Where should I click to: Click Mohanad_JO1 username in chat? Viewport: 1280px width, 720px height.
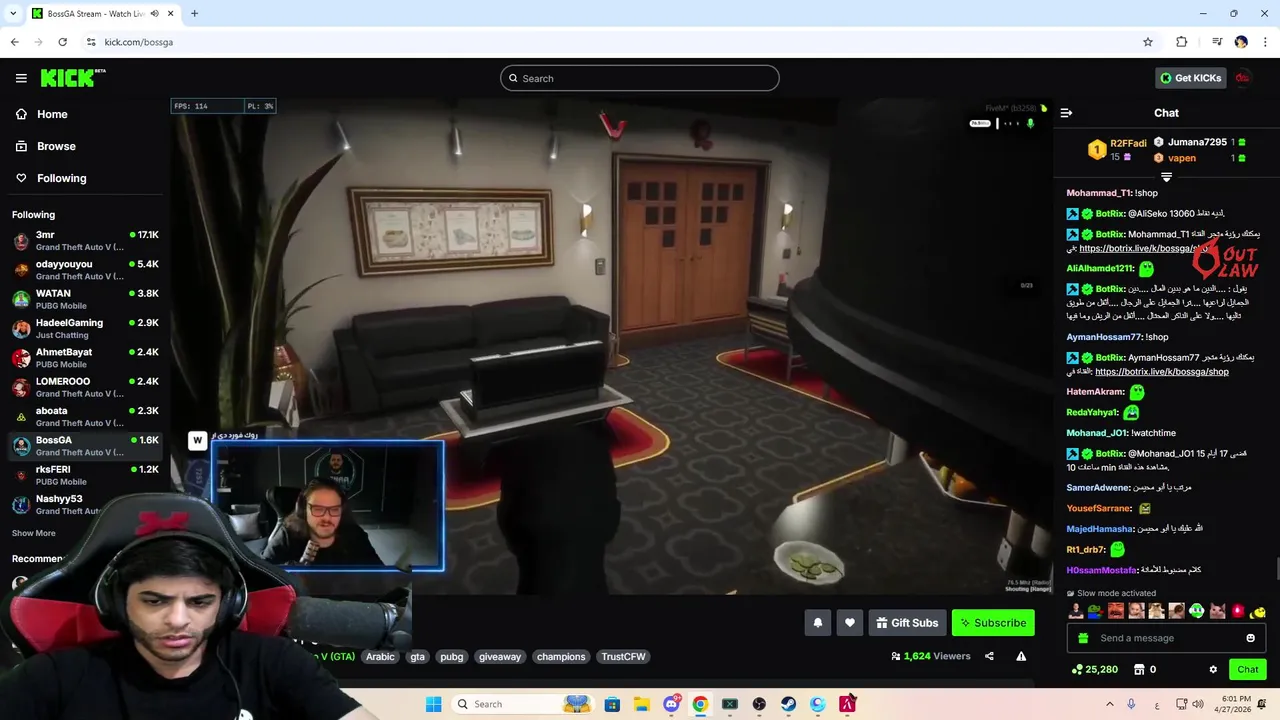click(1097, 433)
